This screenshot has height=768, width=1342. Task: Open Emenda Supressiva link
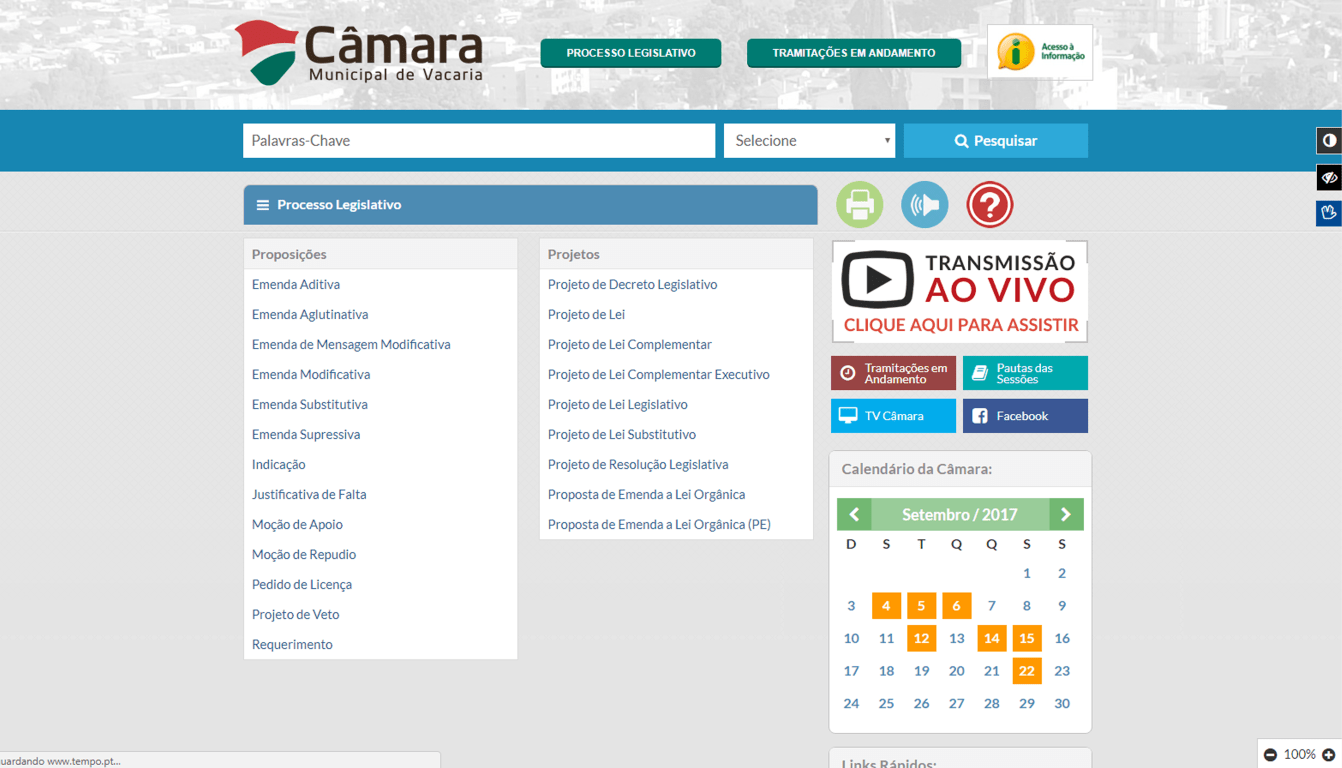point(306,434)
